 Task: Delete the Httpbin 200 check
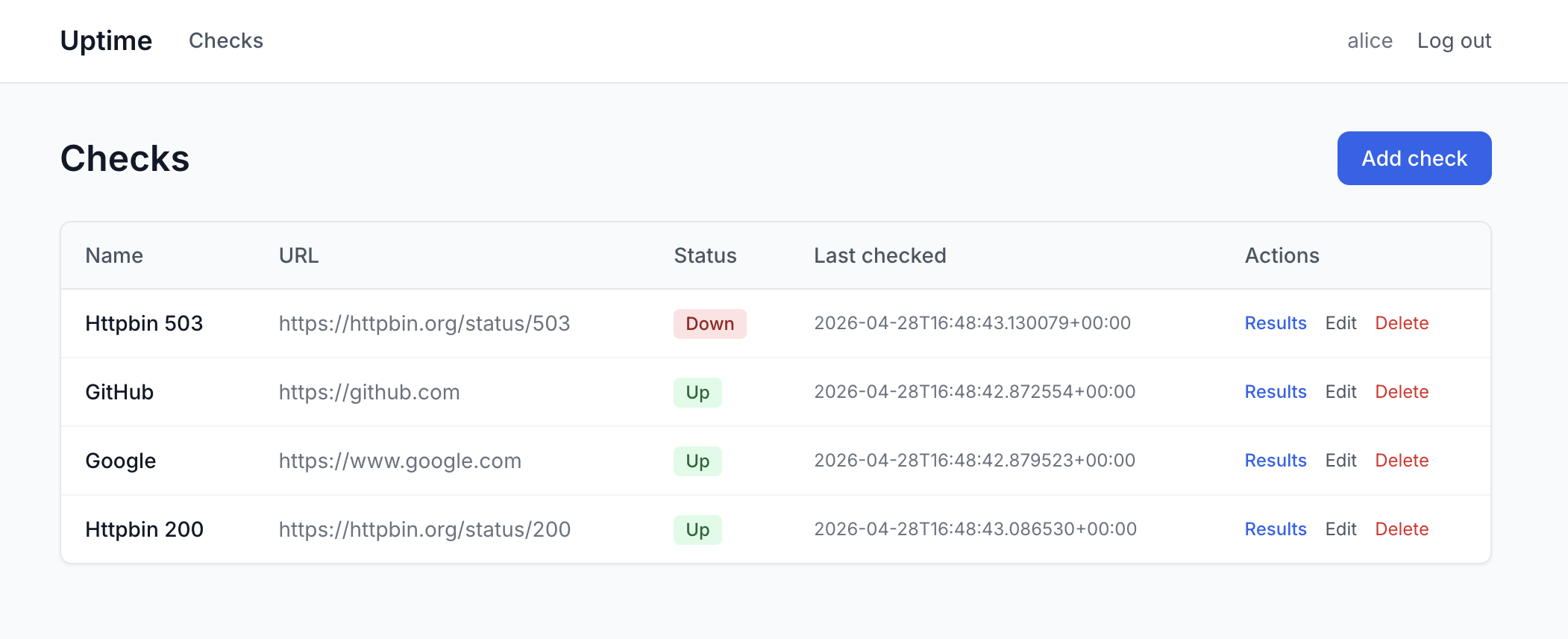click(x=1401, y=529)
